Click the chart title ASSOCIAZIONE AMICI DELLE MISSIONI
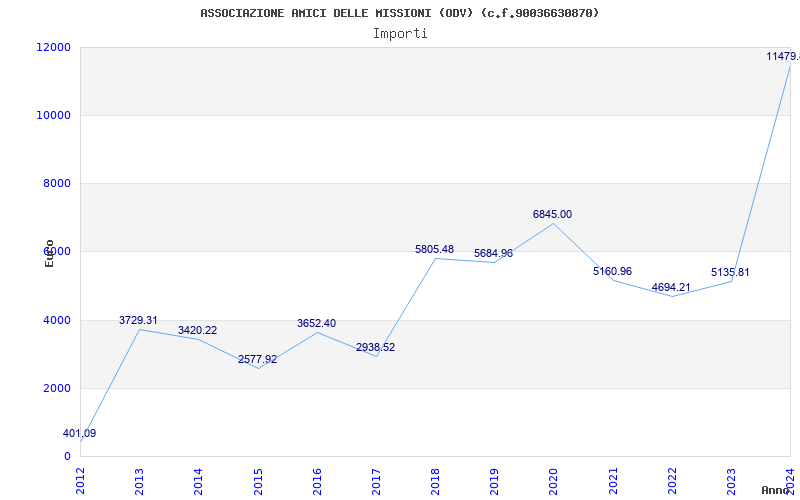This screenshot has height=500, width=800. tap(399, 13)
